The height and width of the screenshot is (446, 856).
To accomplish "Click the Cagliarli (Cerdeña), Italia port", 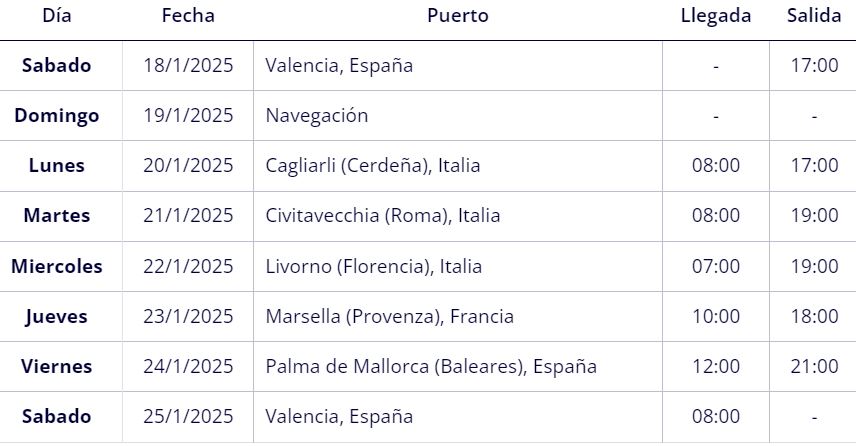I will 373,165.
